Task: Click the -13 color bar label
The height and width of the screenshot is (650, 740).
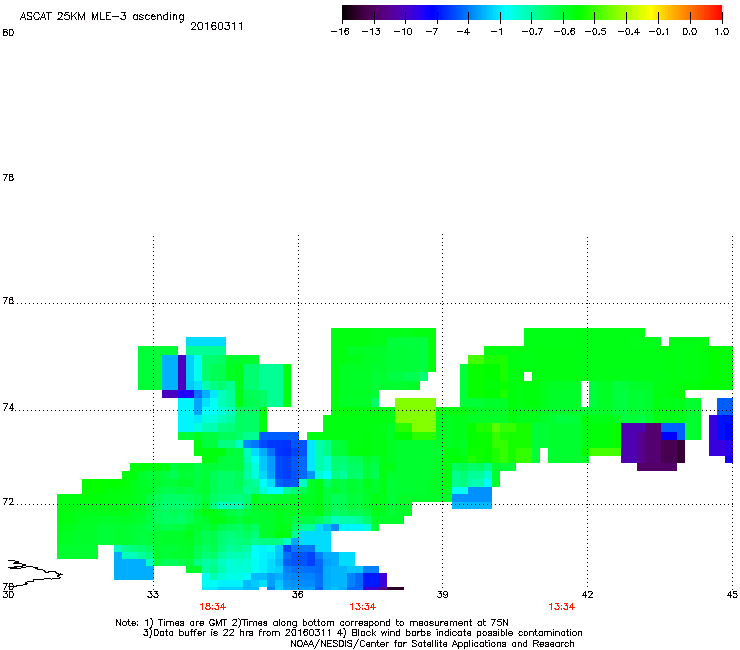Action: coord(371,32)
